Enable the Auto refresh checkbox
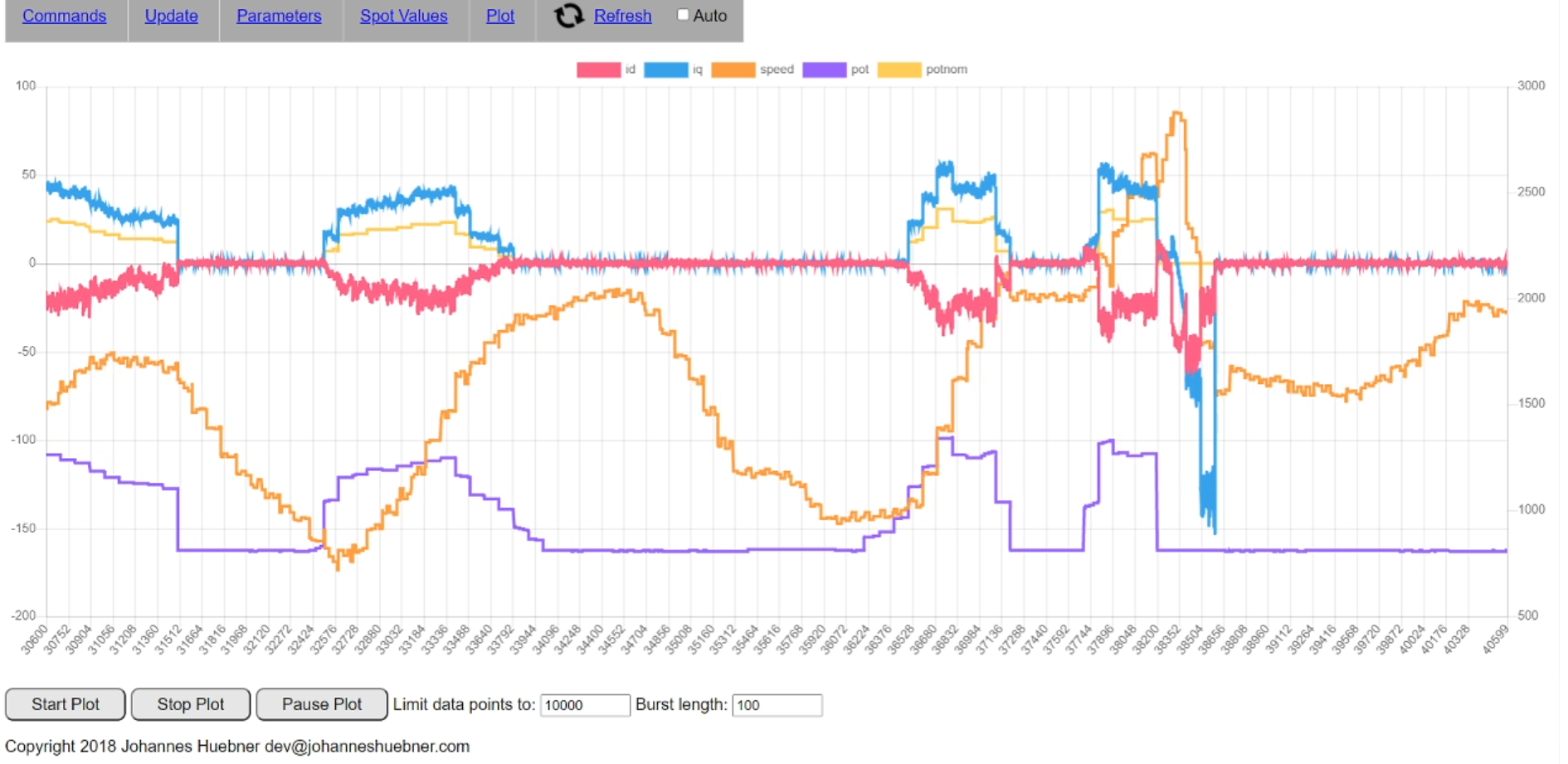Screen dimensions: 1568x764 pyautogui.click(x=683, y=15)
